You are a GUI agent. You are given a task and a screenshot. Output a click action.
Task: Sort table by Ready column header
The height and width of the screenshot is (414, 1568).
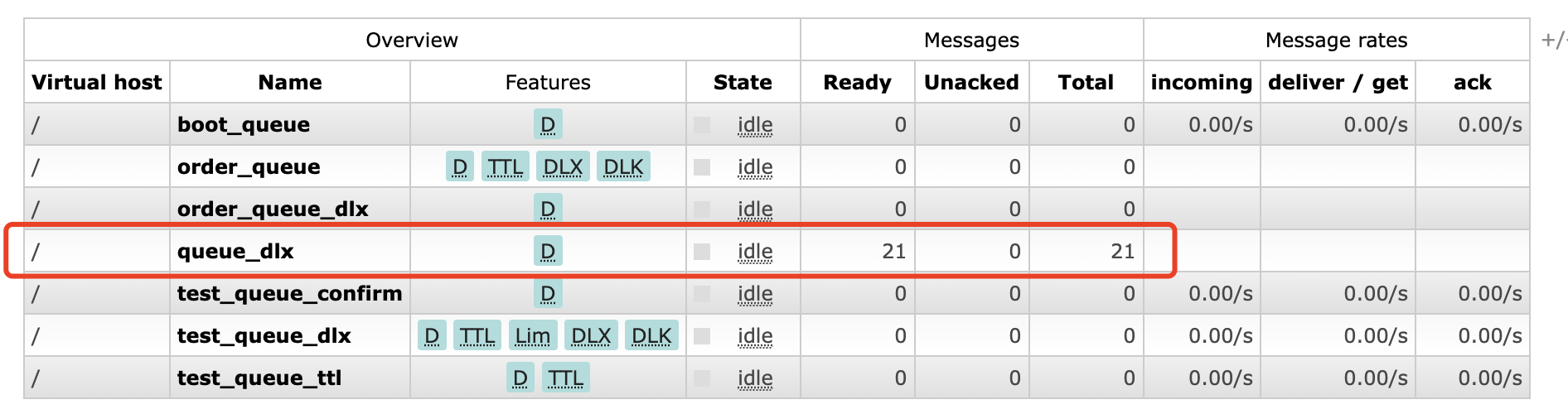[x=857, y=83]
